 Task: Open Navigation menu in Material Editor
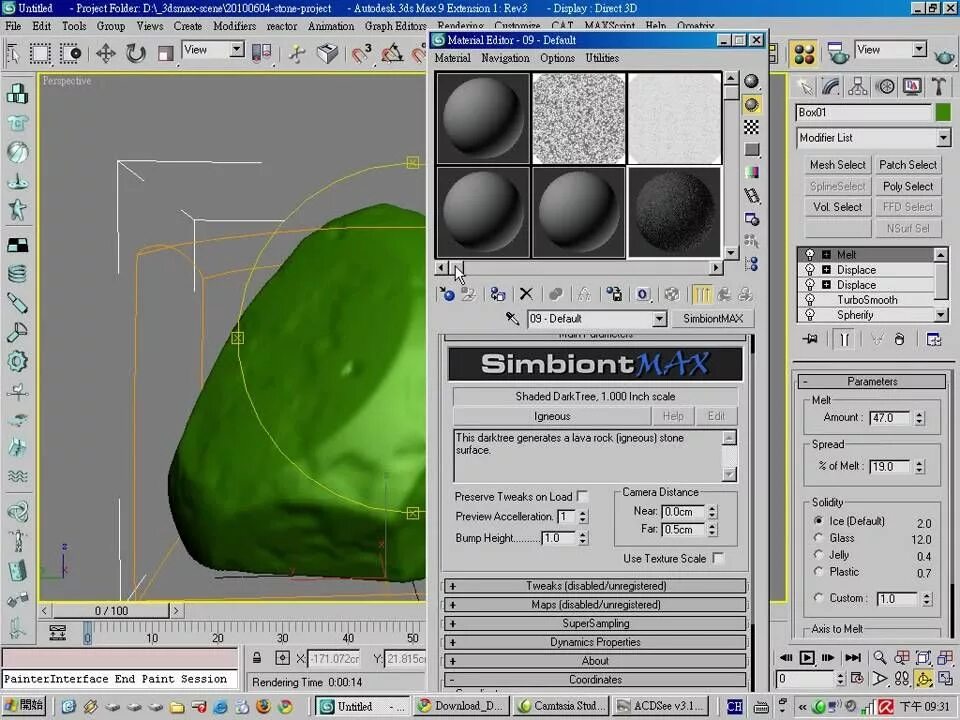[505, 58]
